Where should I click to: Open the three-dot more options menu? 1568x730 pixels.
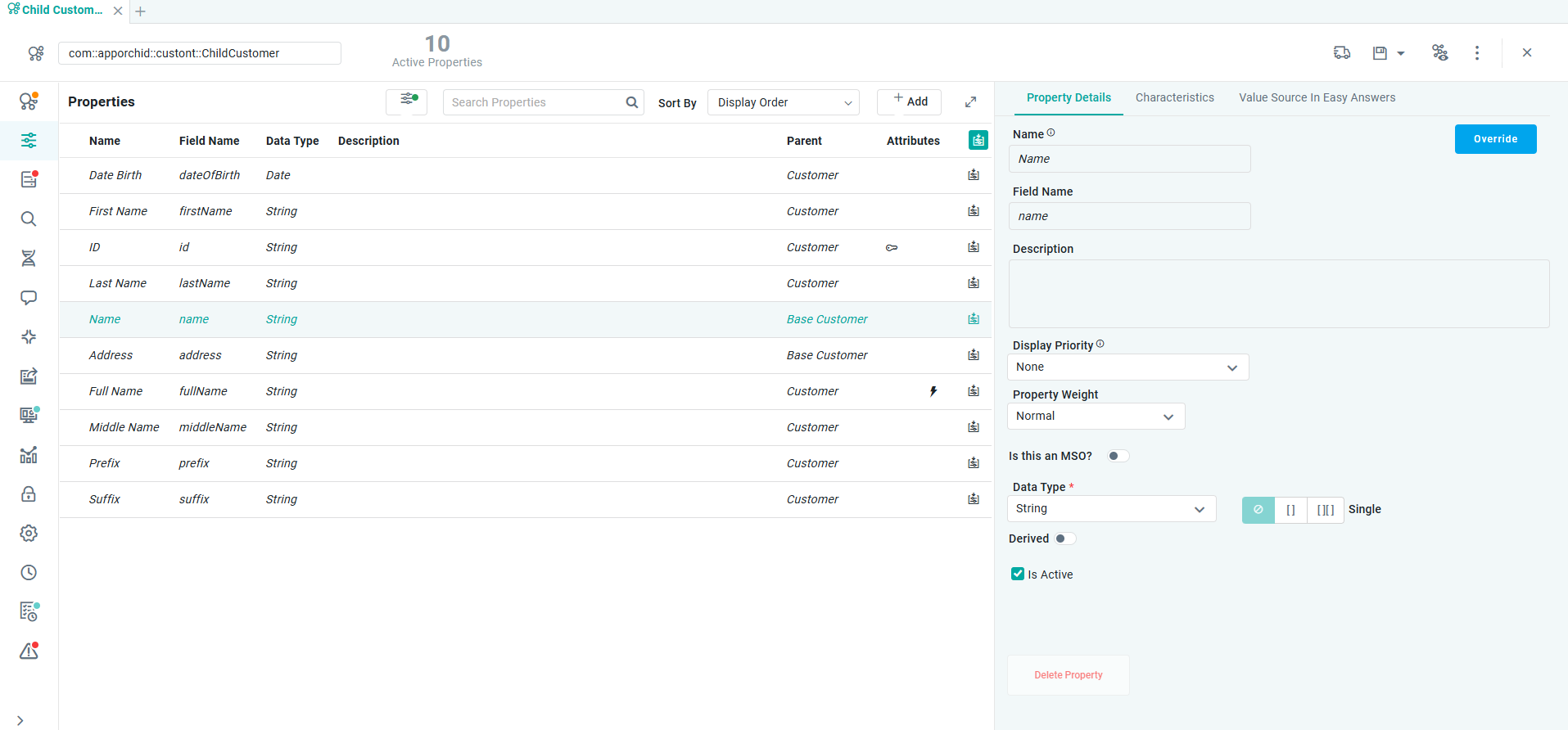(1477, 53)
